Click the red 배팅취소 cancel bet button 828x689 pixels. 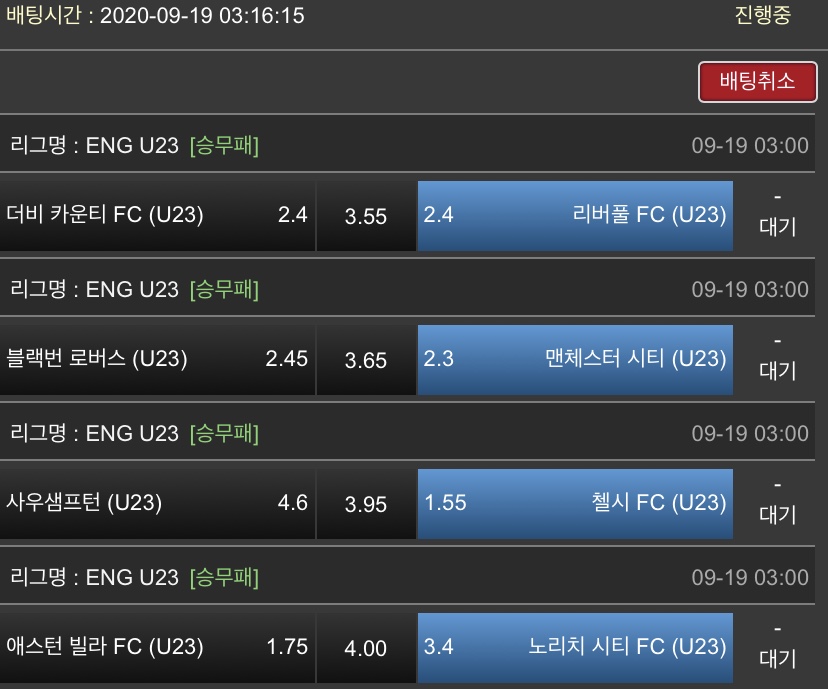click(x=757, y=81)
